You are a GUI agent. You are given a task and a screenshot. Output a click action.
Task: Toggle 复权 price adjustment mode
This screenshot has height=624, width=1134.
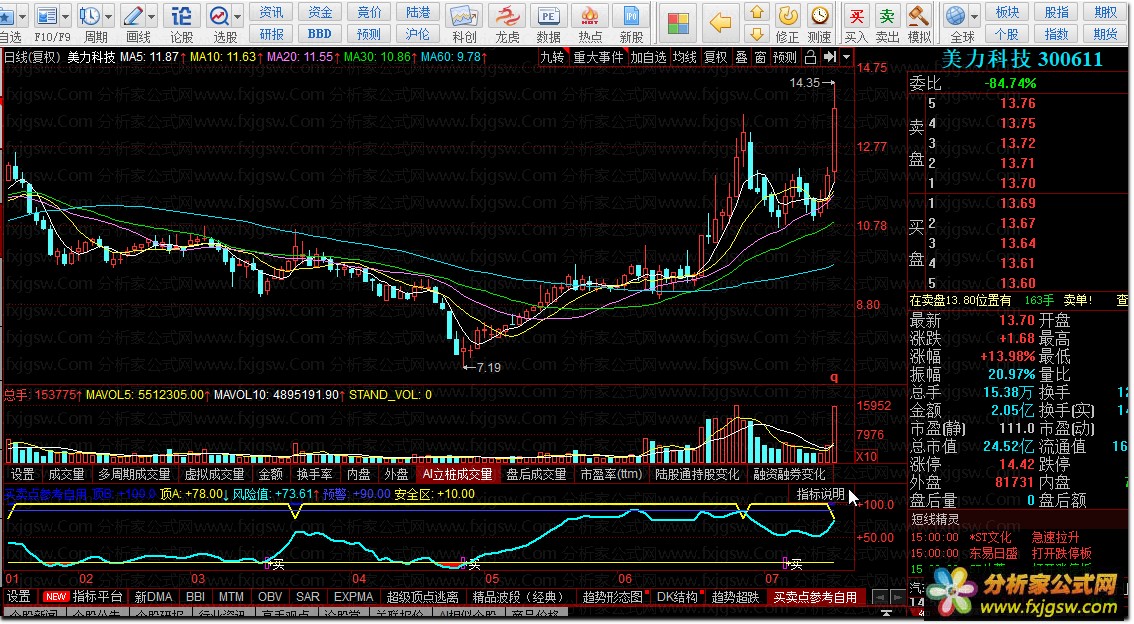715,57
